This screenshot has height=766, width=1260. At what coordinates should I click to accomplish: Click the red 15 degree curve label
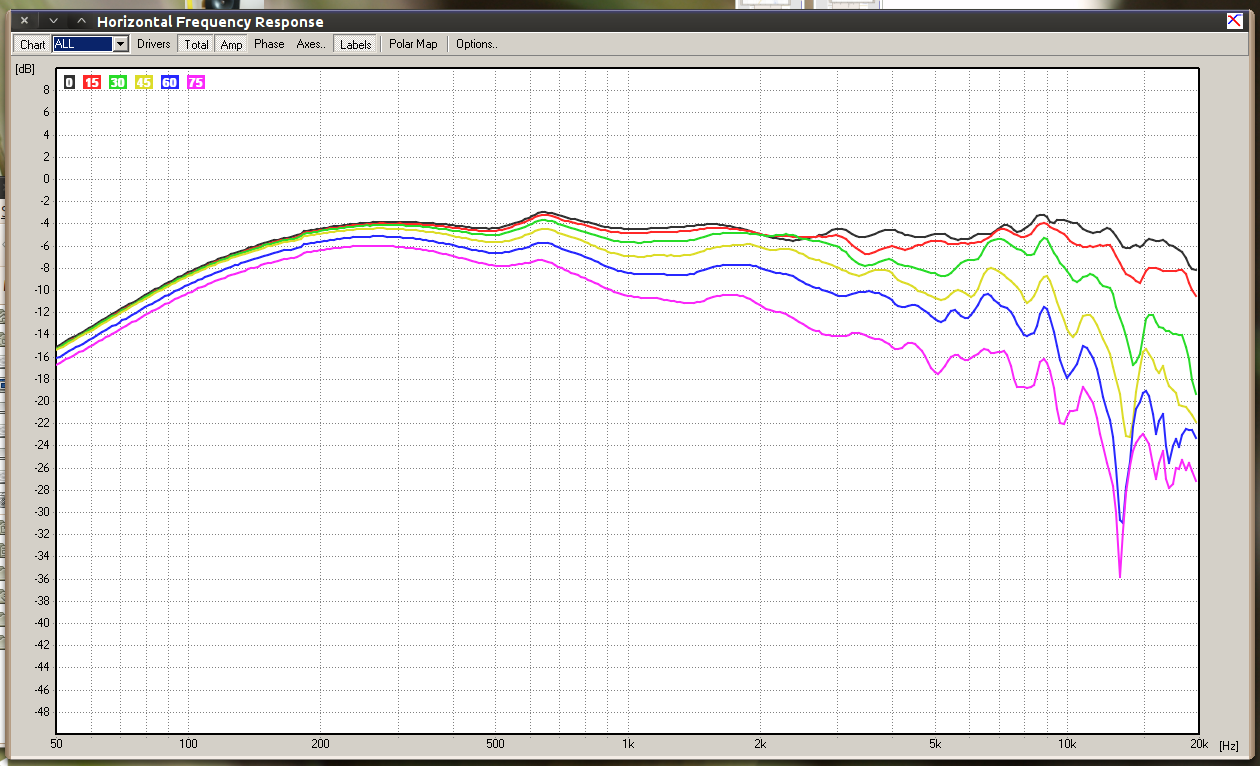click(x=92, y=82)
